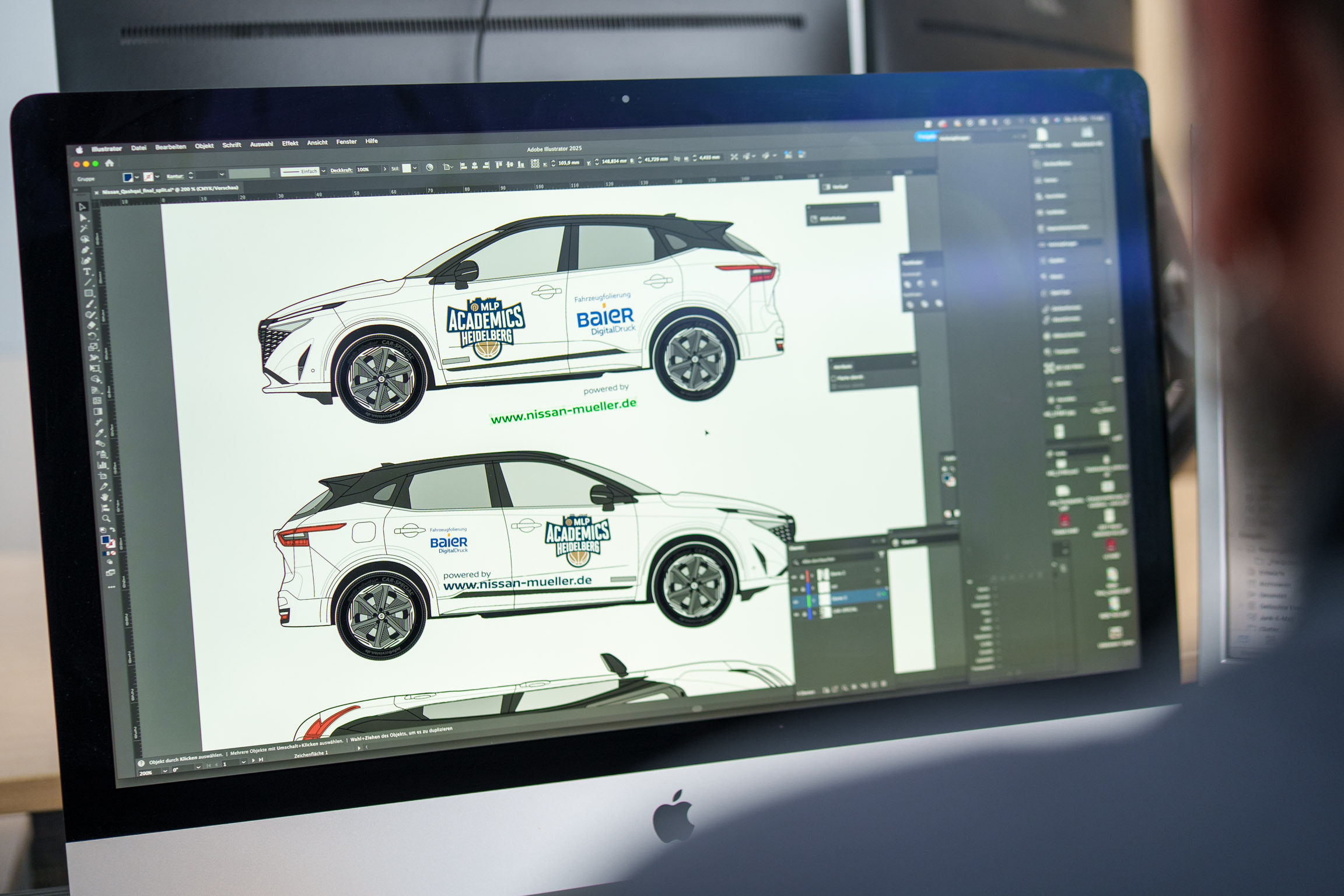Viewport: 1344px width, 896px height.
Task: Select the Line Segment tool
Action: click(x=88, y=282)
